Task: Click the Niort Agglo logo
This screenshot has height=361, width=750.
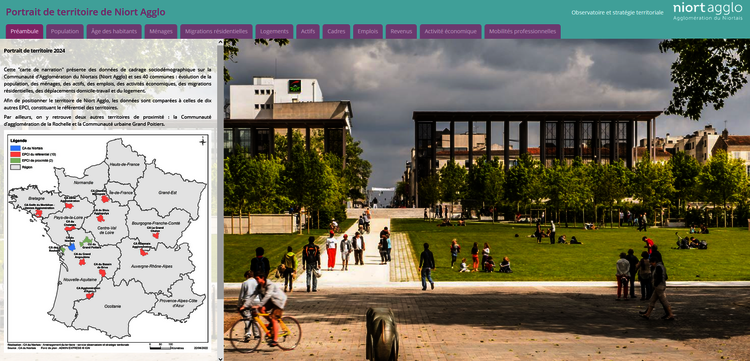Action: point(707,11)
